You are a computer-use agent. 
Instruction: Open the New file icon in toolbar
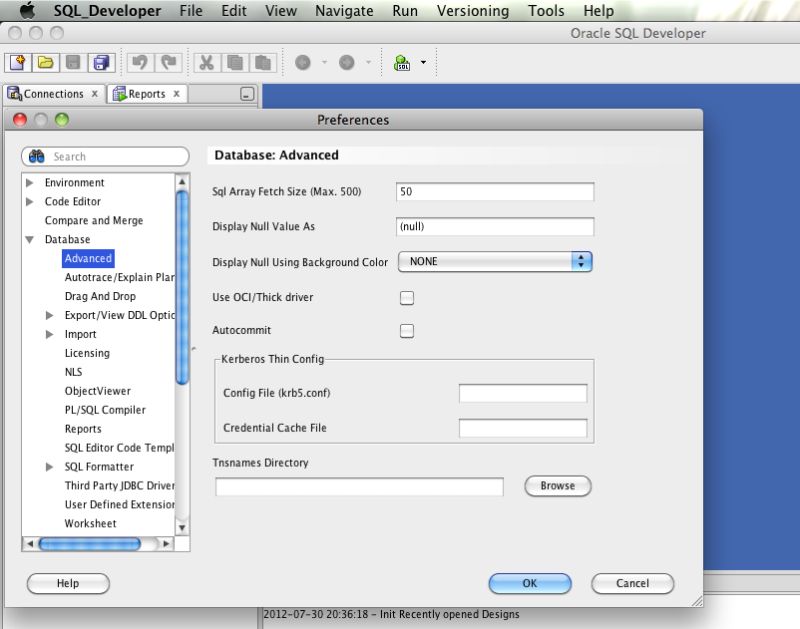(x=18, y=61)
